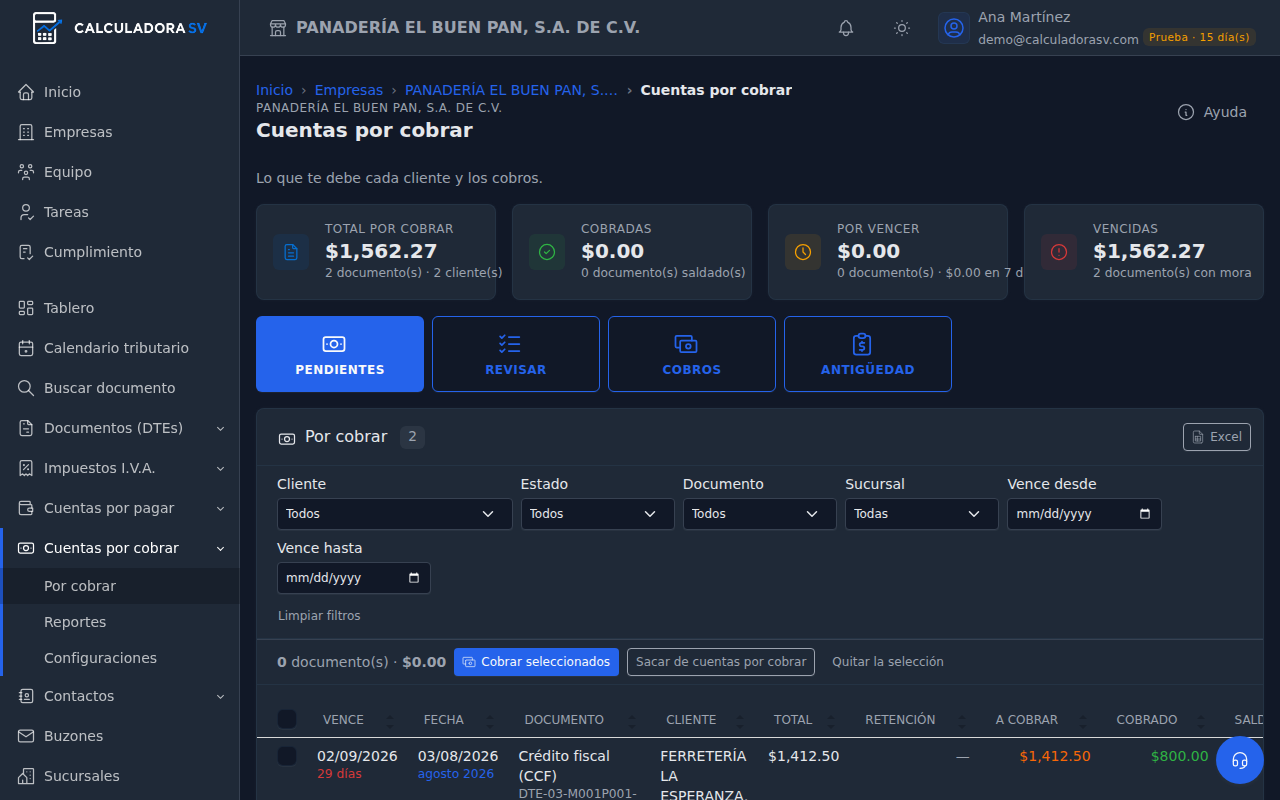The image size is (1280, 800).
Task: Switch to the Antigüedad tab
Action: tap(868, 354)
